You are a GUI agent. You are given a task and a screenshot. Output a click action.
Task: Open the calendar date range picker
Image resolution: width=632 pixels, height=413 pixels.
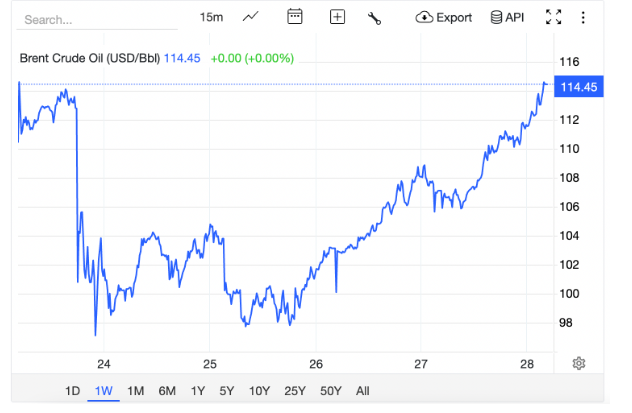294,17
